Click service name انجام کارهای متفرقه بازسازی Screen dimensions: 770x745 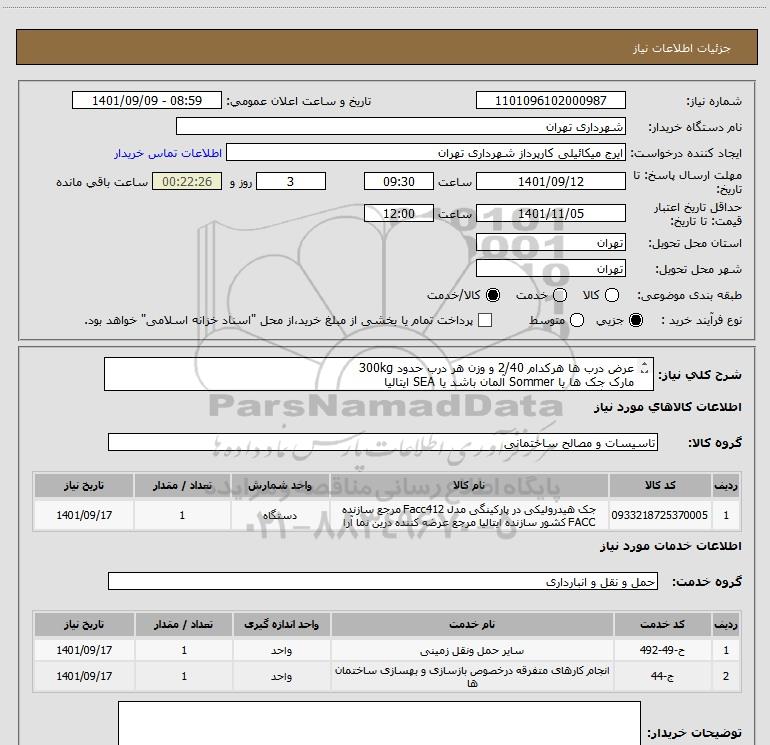[x=472, y=676]
